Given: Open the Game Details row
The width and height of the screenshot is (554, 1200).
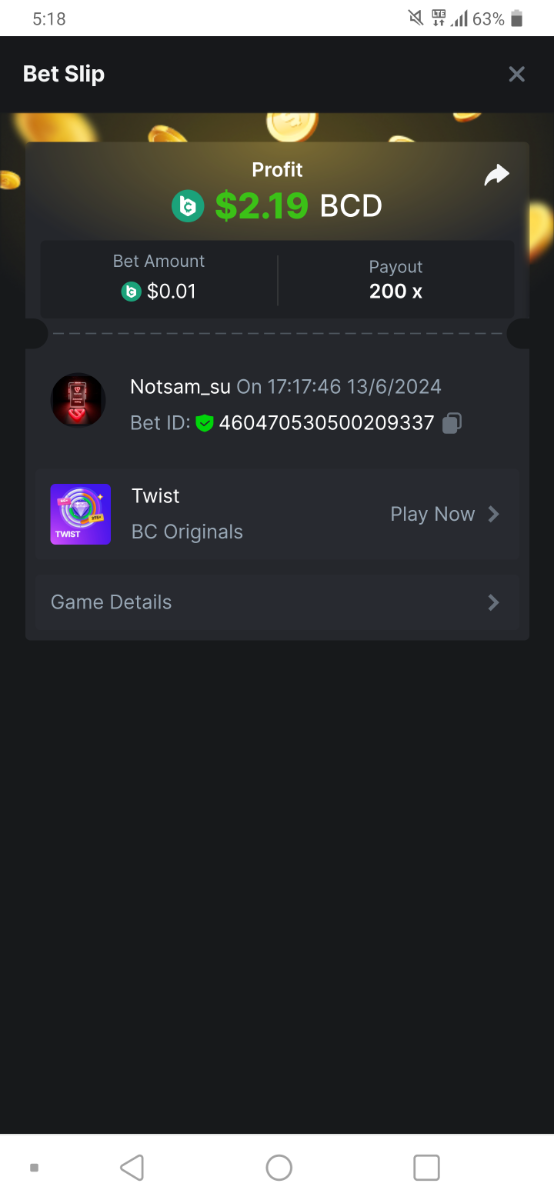Looking at the screenshot, I should (277, 602).
